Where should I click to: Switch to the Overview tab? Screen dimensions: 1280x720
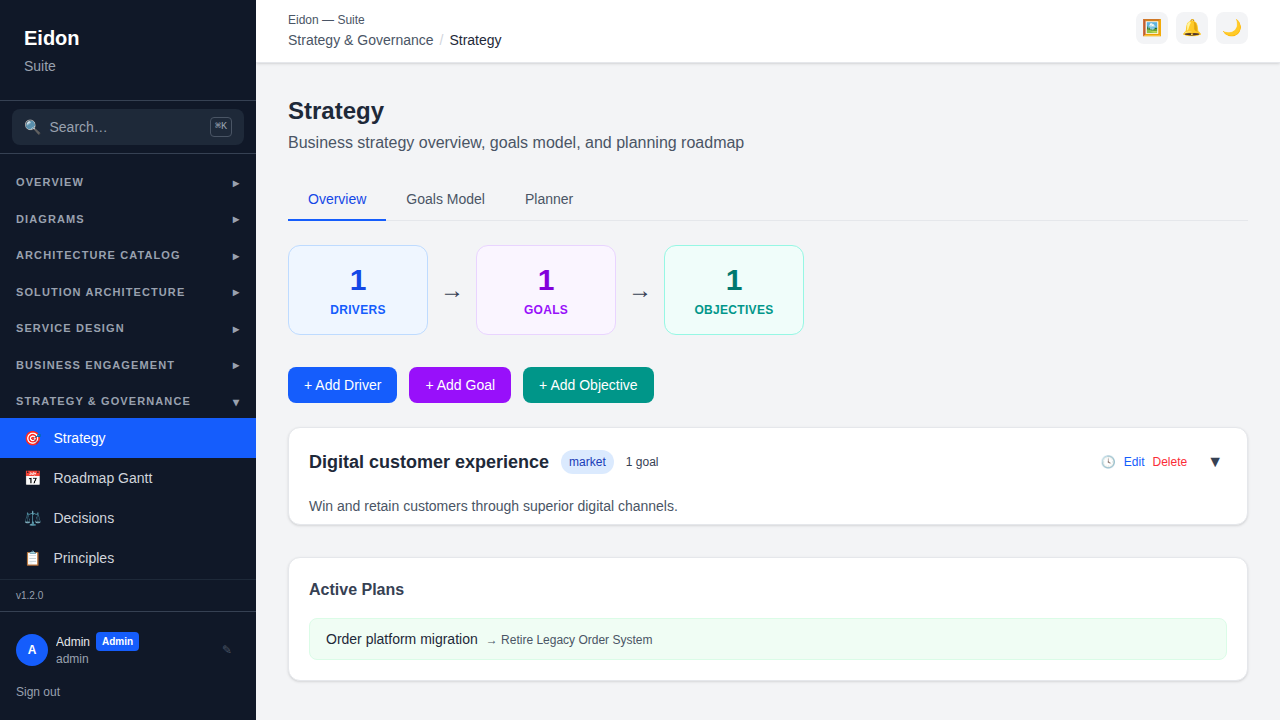coord(337,199)
